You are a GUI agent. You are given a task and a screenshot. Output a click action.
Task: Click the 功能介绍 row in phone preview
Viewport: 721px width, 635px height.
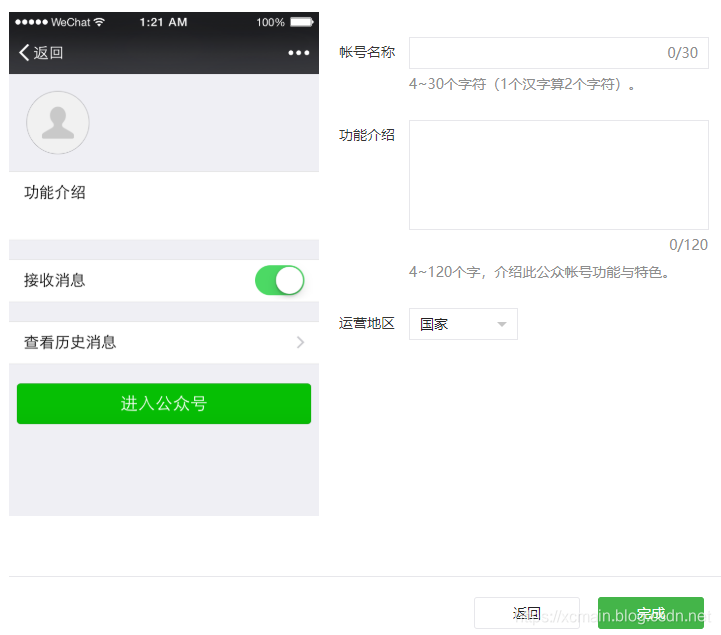coord(164,206)
